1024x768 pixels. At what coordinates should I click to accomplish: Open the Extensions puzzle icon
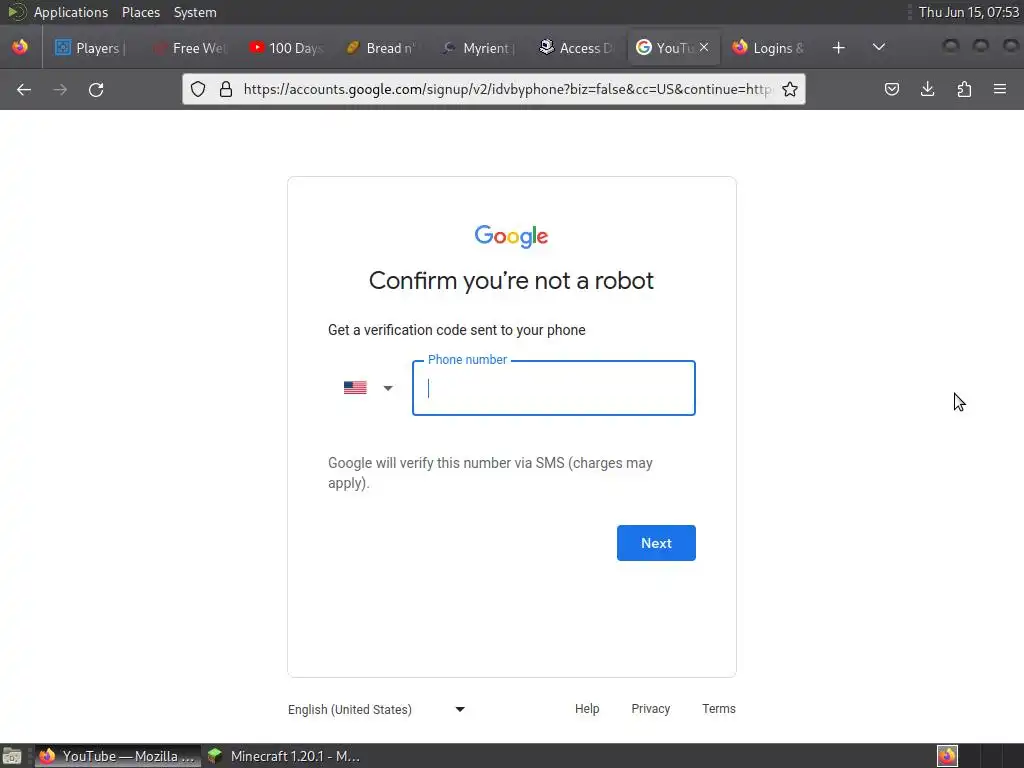click(964, 89)
